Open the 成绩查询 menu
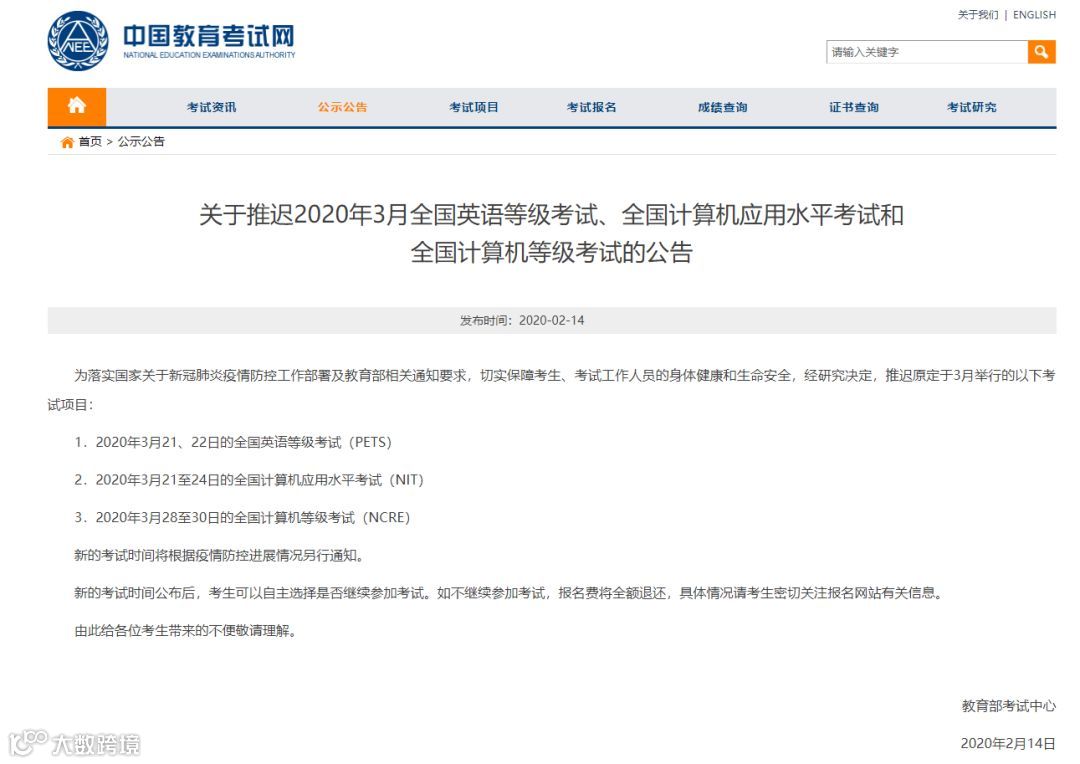This screenshot has height=764, width=1080. point(723,107)
